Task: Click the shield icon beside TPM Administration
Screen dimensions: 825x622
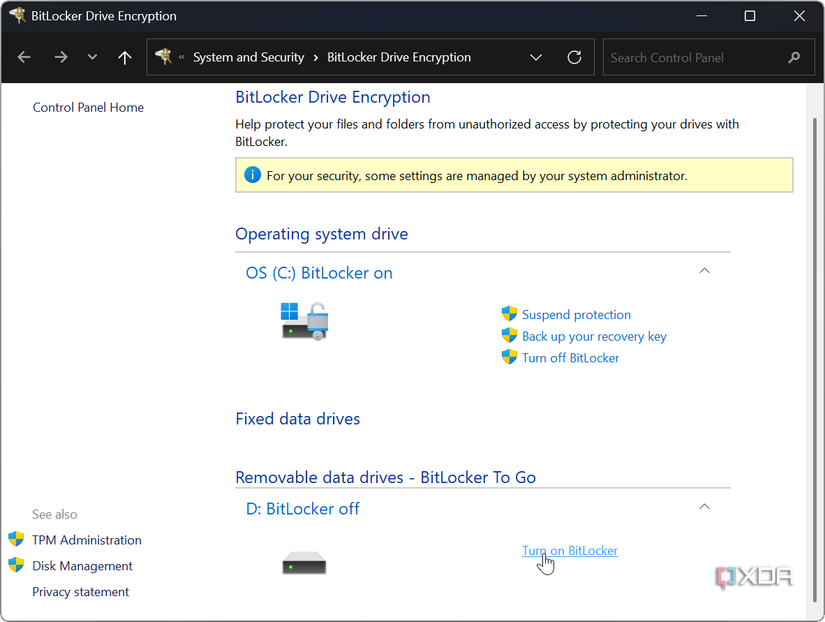Action: pyautogui.click(x=16, y=539)
